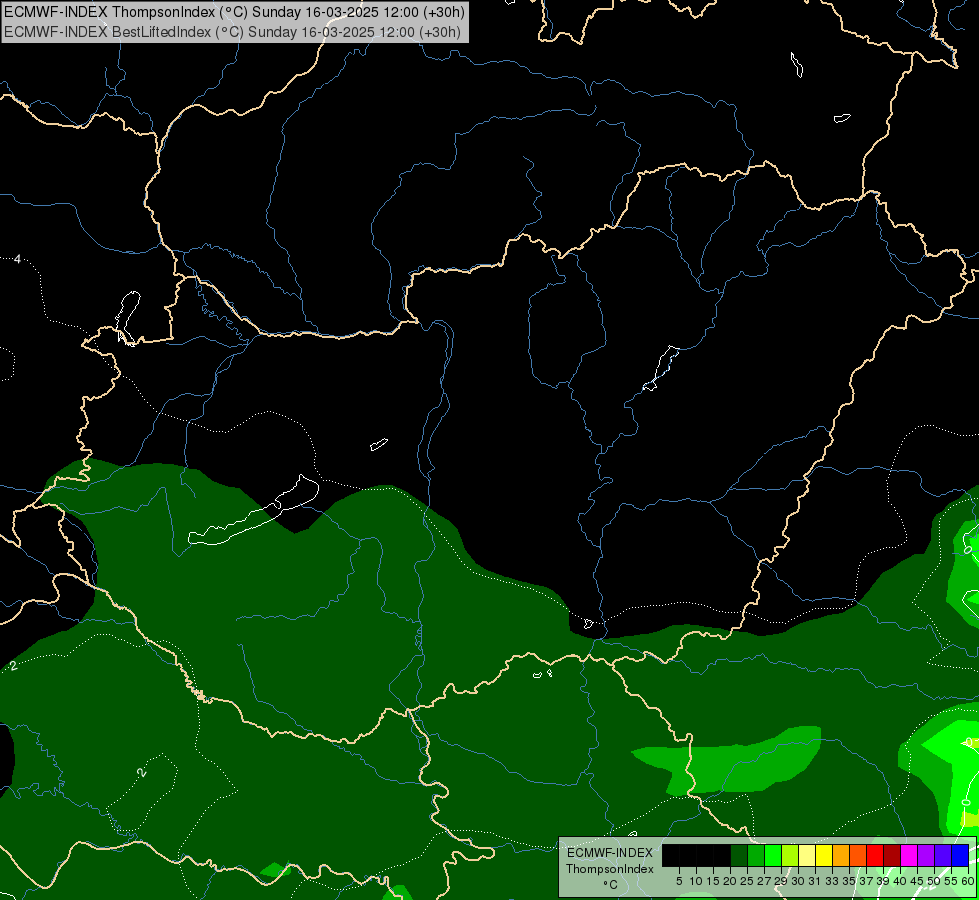Click legend scale value "55"
This screenshot has width=979, height=900.
(951, 881)
